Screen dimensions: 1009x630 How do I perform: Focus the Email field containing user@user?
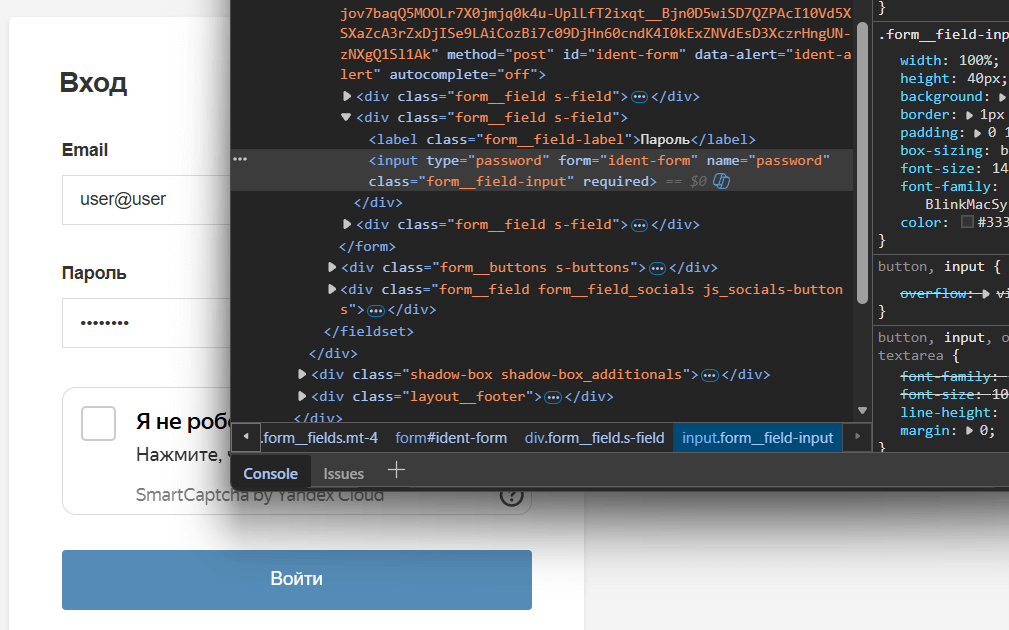point(146,199)
